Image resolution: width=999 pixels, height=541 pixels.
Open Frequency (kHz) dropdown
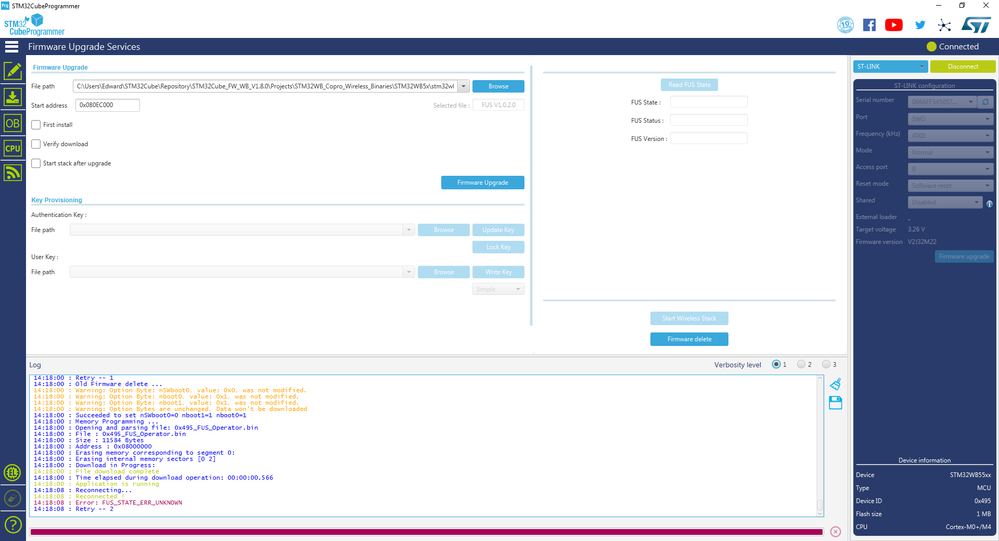[950, 135]
